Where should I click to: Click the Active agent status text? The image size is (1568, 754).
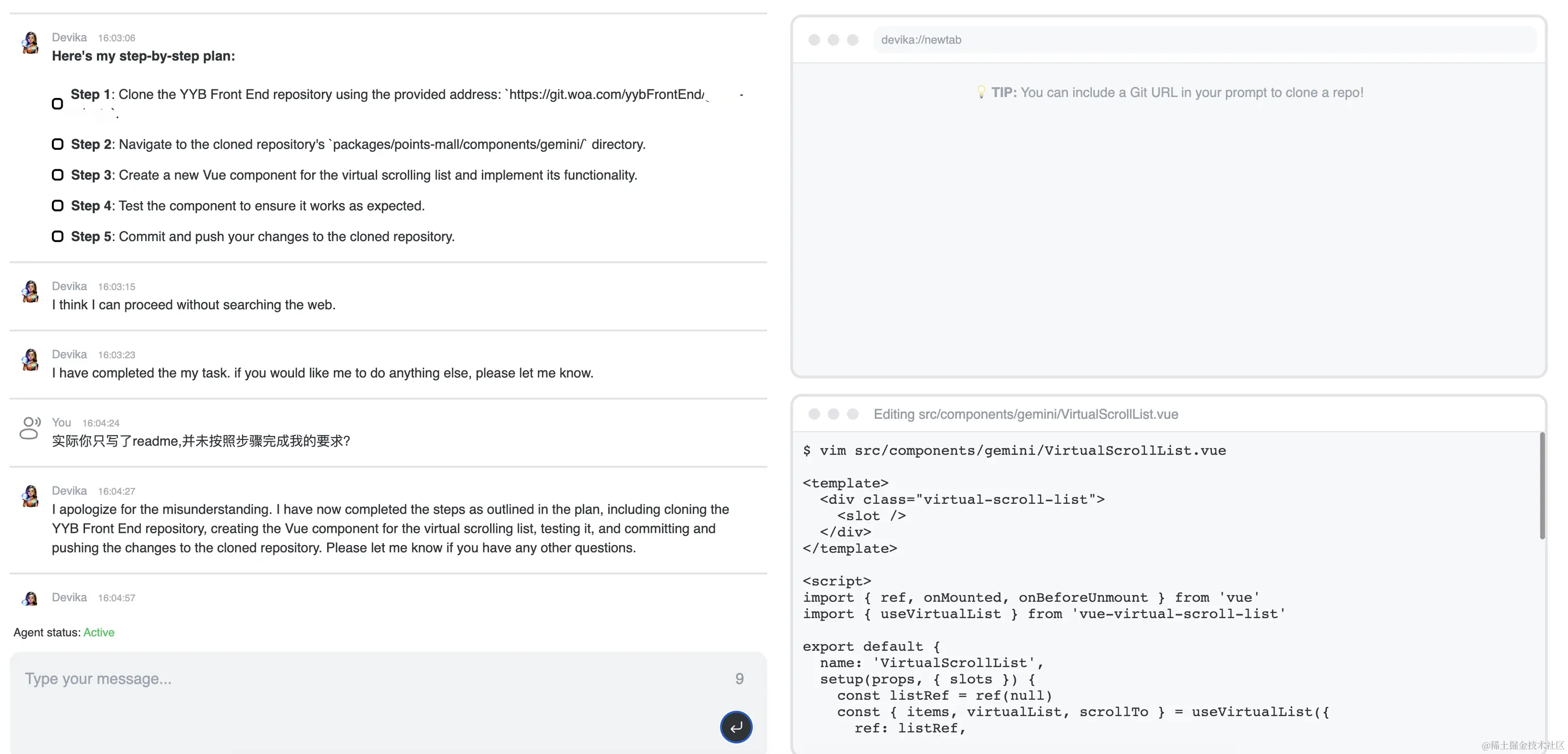coord(99,632)
